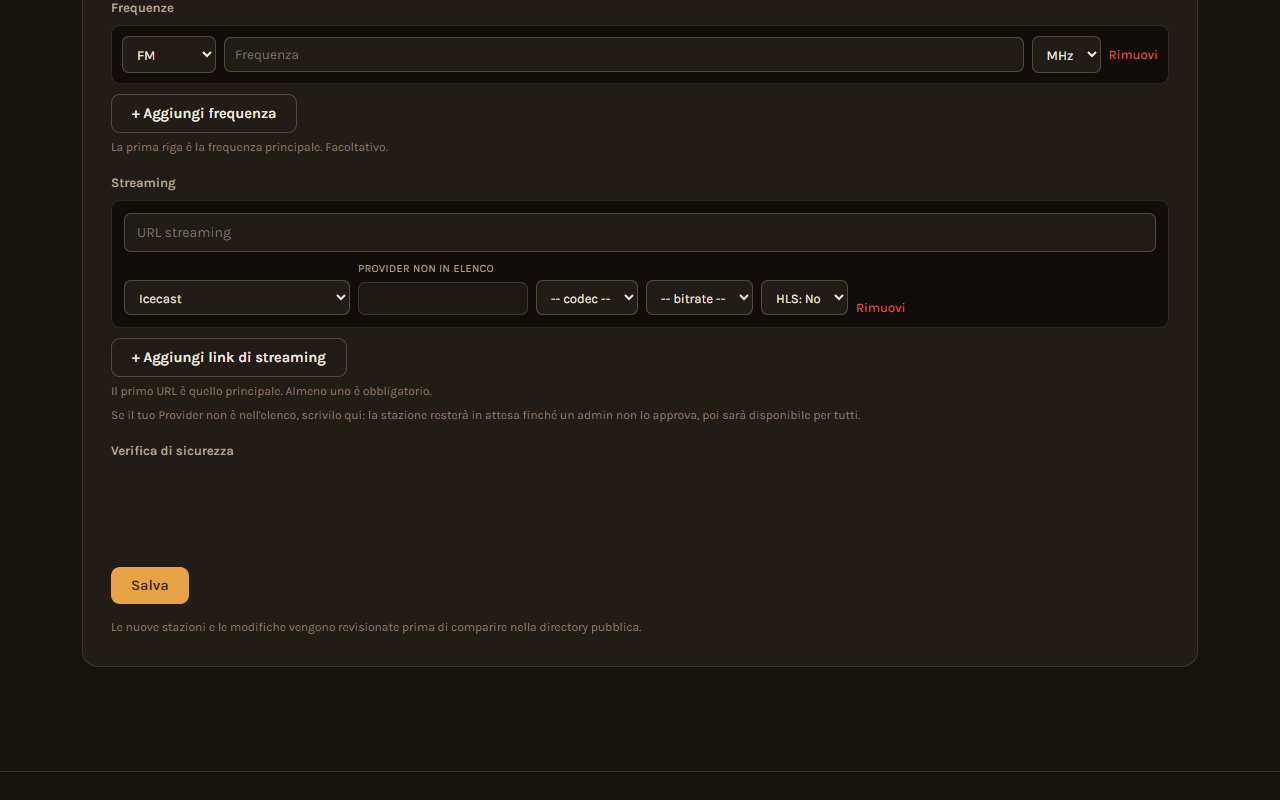Click the Provider non in elenco field

[x=443, y=298]
